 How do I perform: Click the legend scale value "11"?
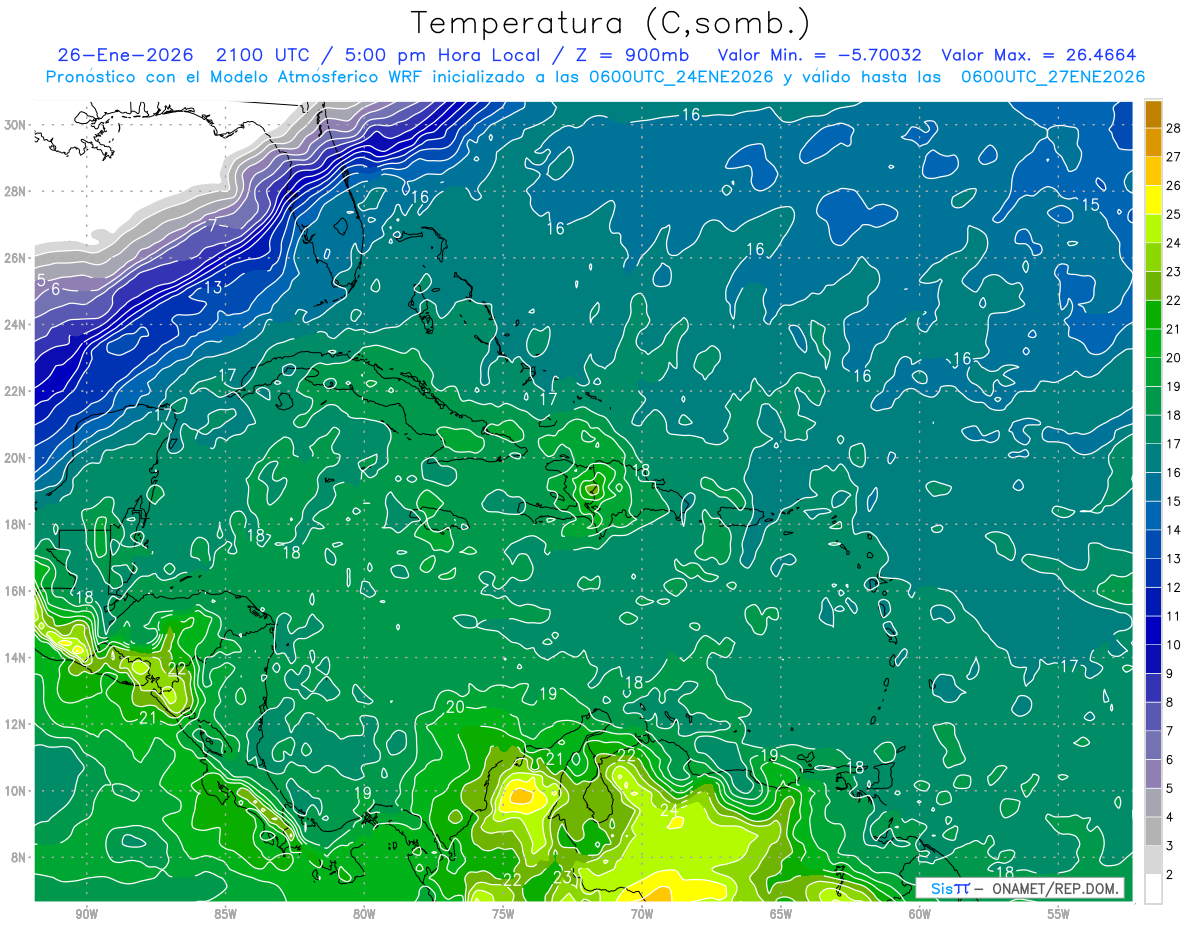pyautogui.click(x=1174, y=616)
